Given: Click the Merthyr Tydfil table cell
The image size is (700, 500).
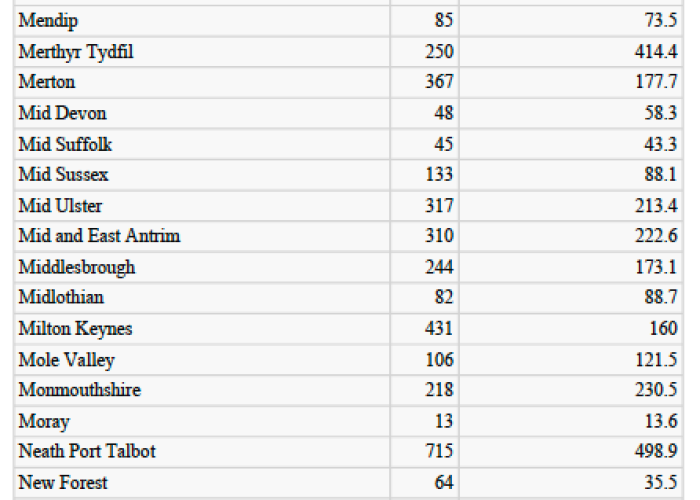Looking at the screenshot, I should (202, 52).
